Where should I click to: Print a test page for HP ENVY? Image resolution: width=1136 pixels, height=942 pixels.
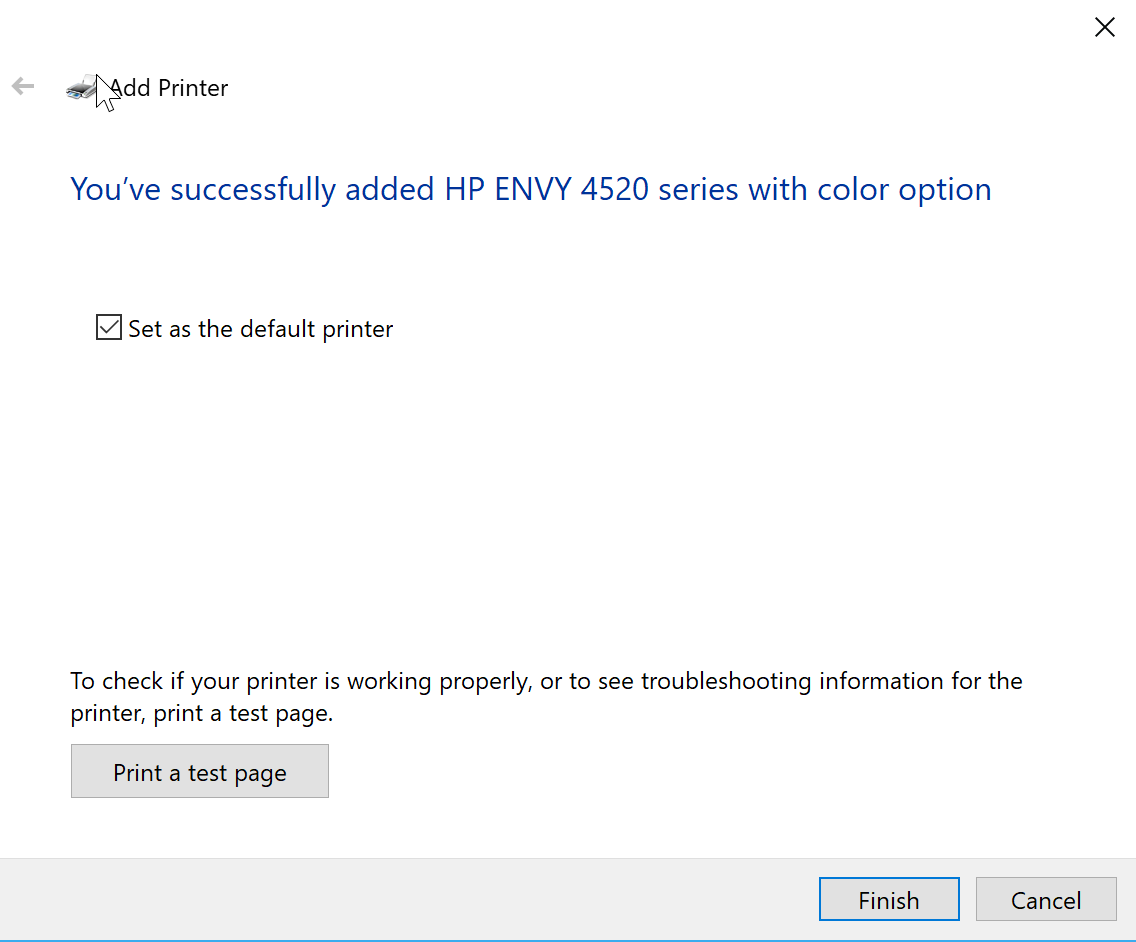point(199,770)
